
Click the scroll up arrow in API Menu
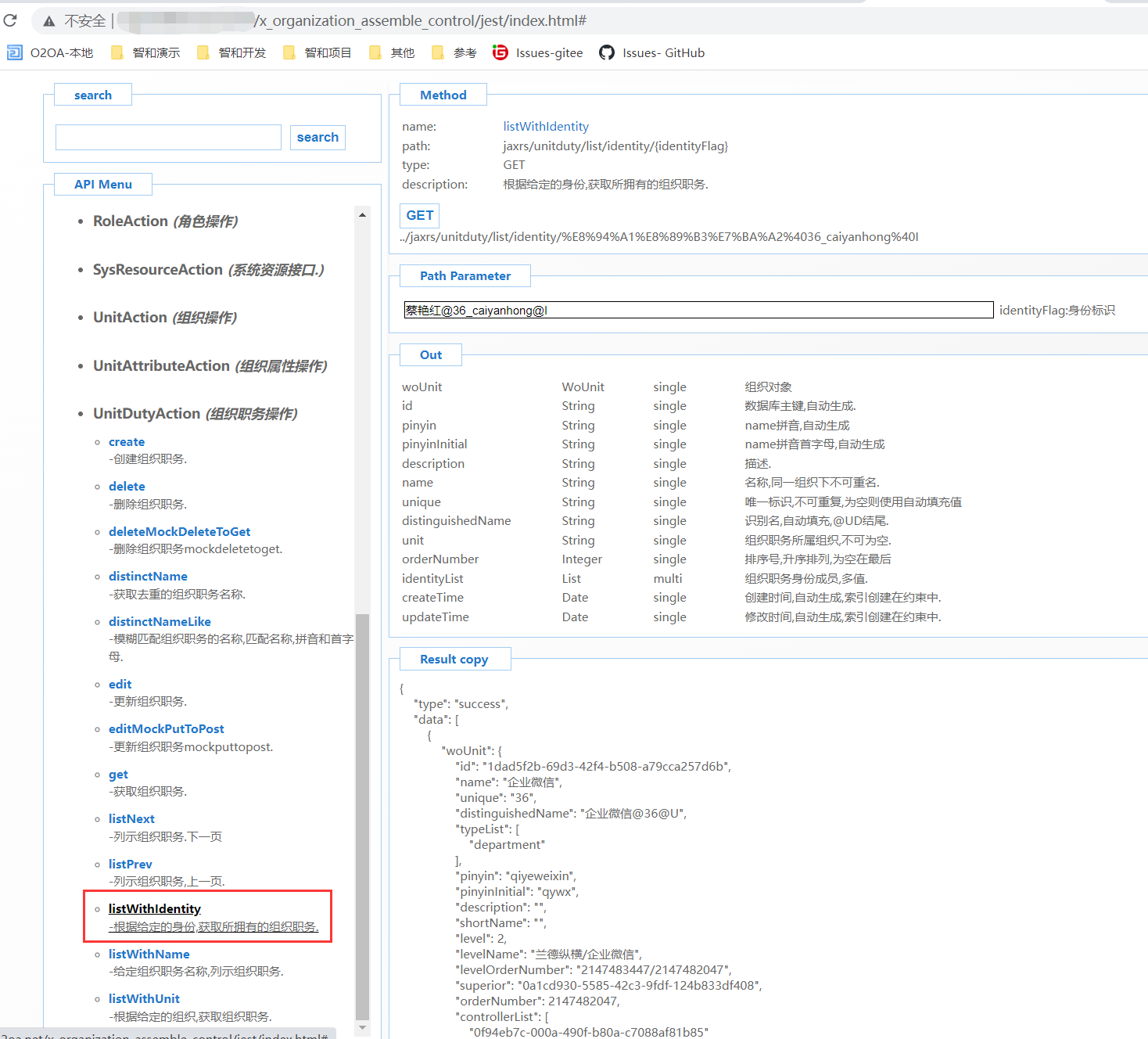[362, 214]
